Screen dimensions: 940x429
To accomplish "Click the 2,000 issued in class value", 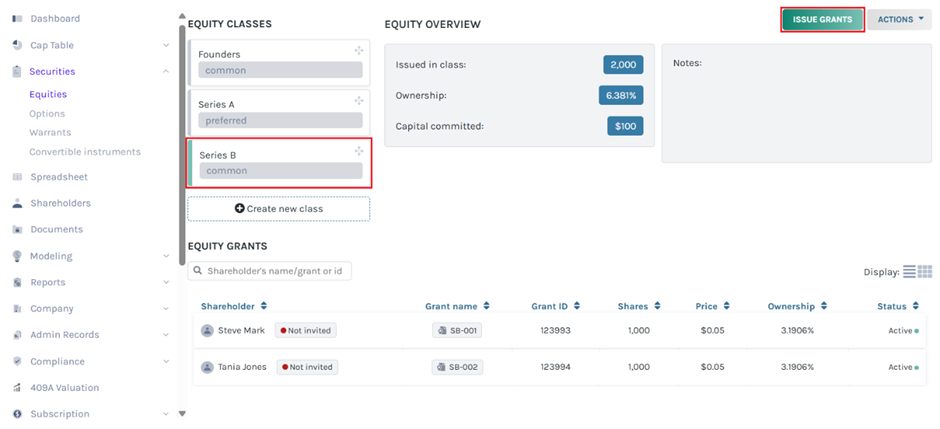I will 623,65.
